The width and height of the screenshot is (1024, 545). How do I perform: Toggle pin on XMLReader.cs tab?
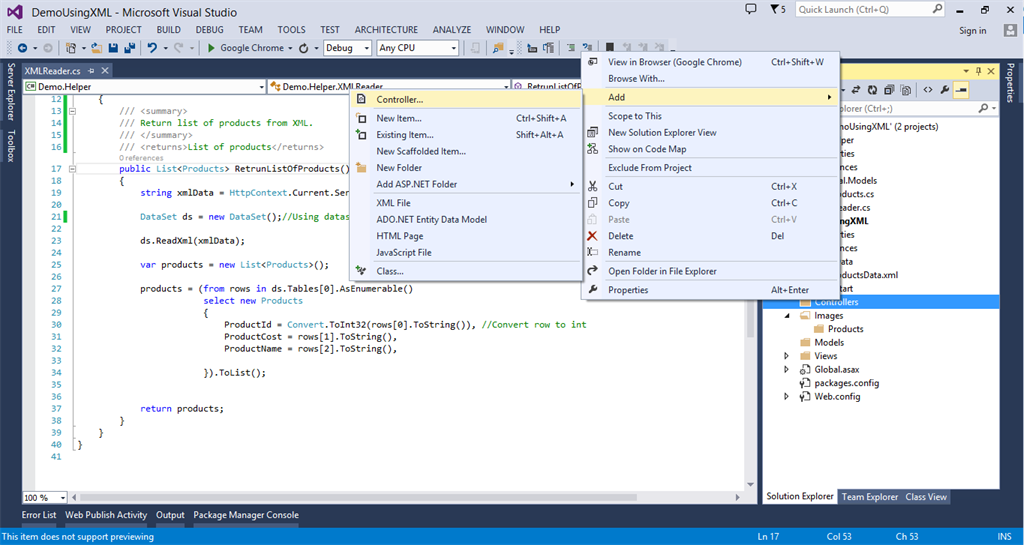(91, 71)
